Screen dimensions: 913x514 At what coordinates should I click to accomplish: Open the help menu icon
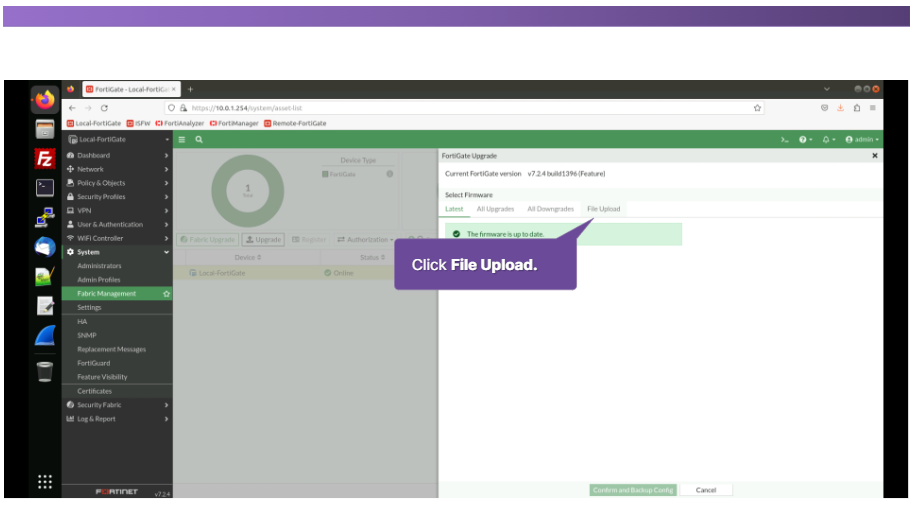(x=805, y=140)
